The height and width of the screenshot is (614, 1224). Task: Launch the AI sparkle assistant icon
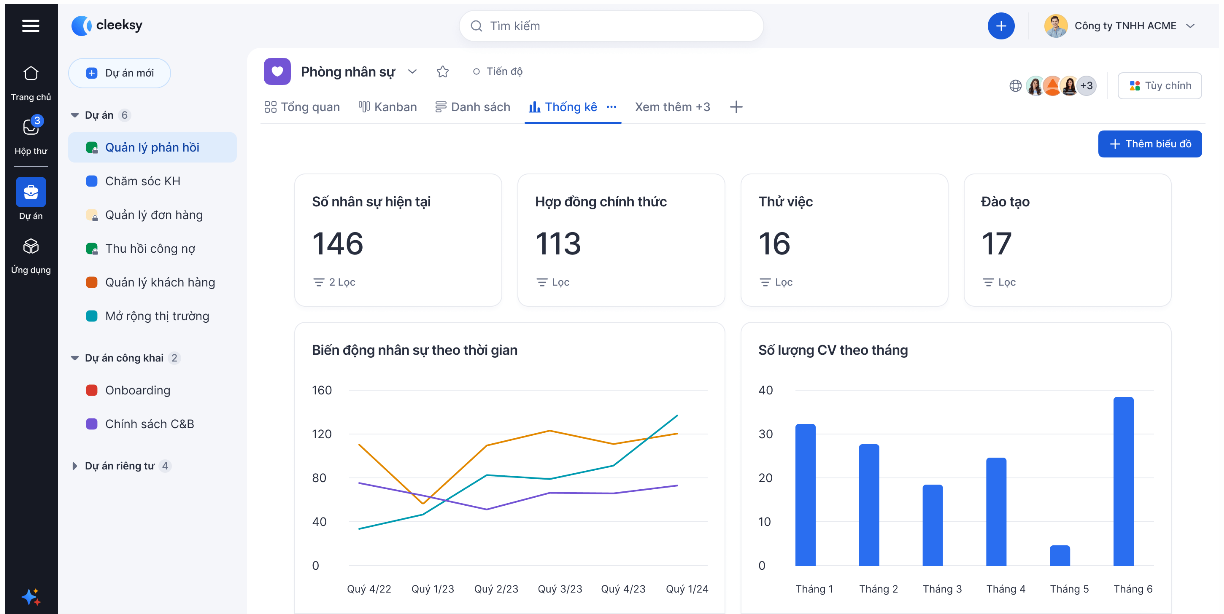click(31, 596)
